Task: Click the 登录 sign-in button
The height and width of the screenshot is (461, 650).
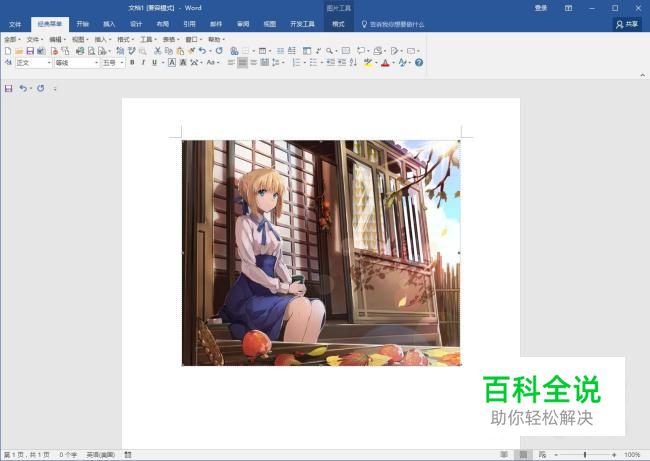Action: click(x=541, y=8)
